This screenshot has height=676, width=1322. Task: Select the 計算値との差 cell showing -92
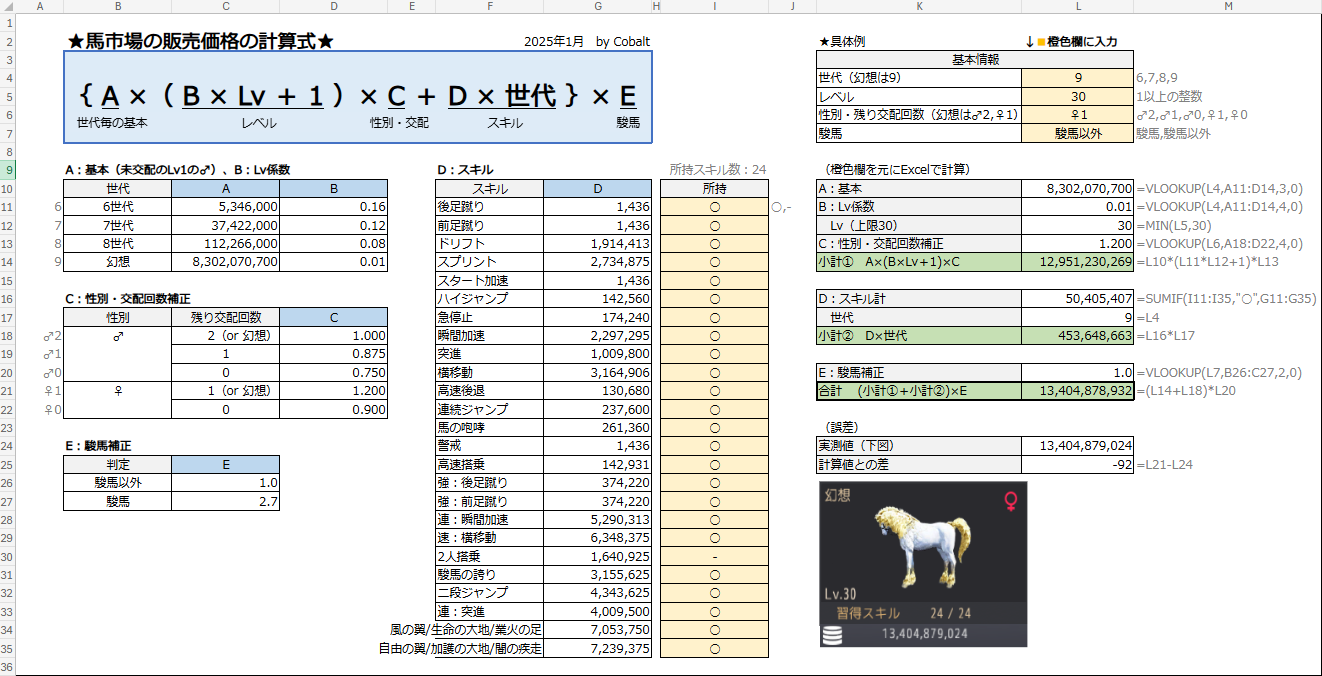[x=1077, y=464]
